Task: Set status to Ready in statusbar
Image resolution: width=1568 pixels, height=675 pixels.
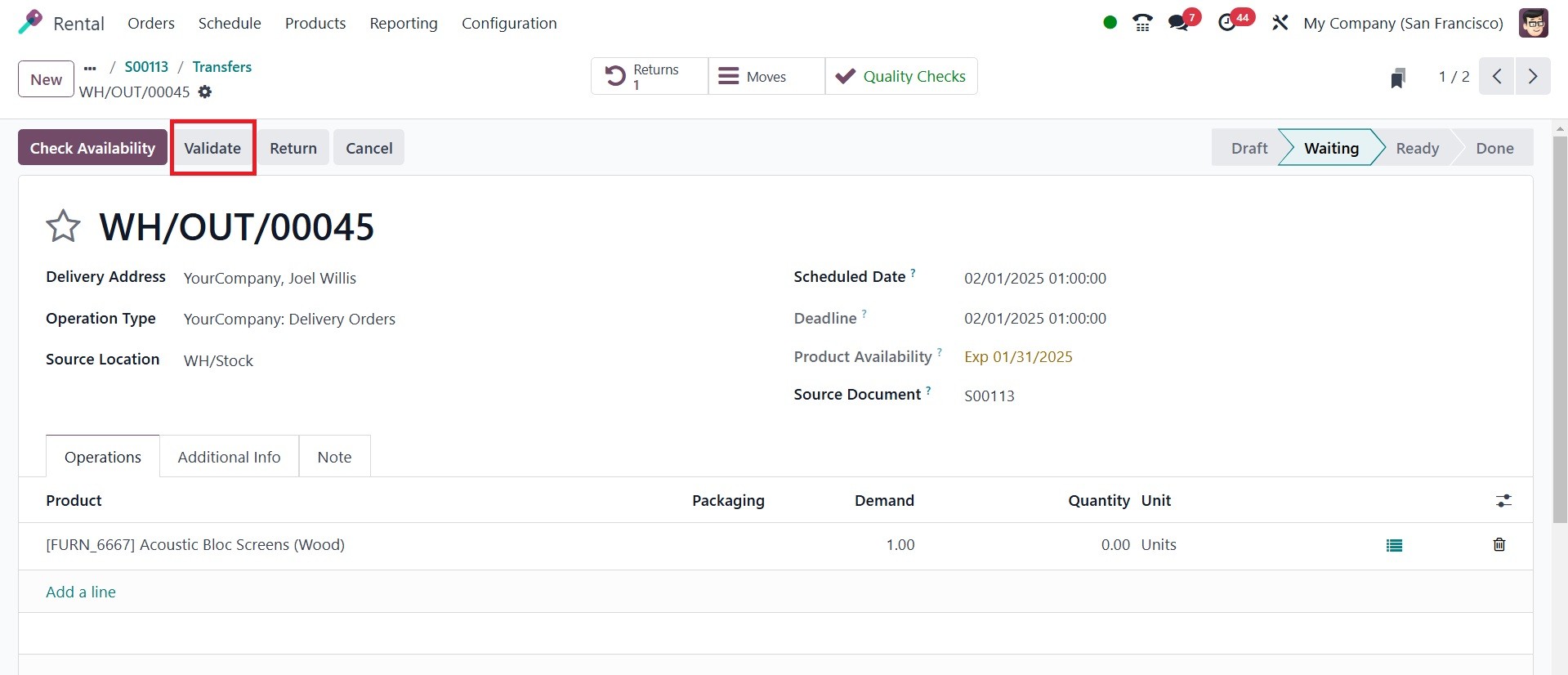Action: (x=1417, y=148)
